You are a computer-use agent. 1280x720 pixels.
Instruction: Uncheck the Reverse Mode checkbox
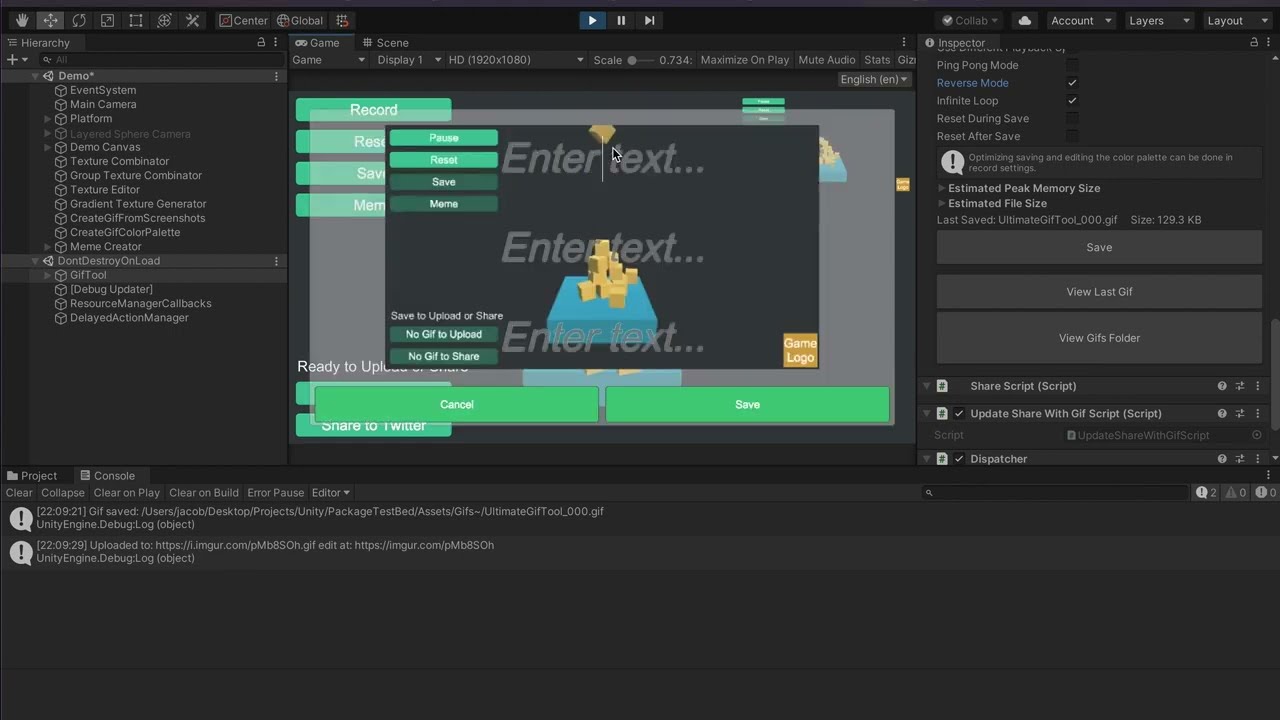1072,83
